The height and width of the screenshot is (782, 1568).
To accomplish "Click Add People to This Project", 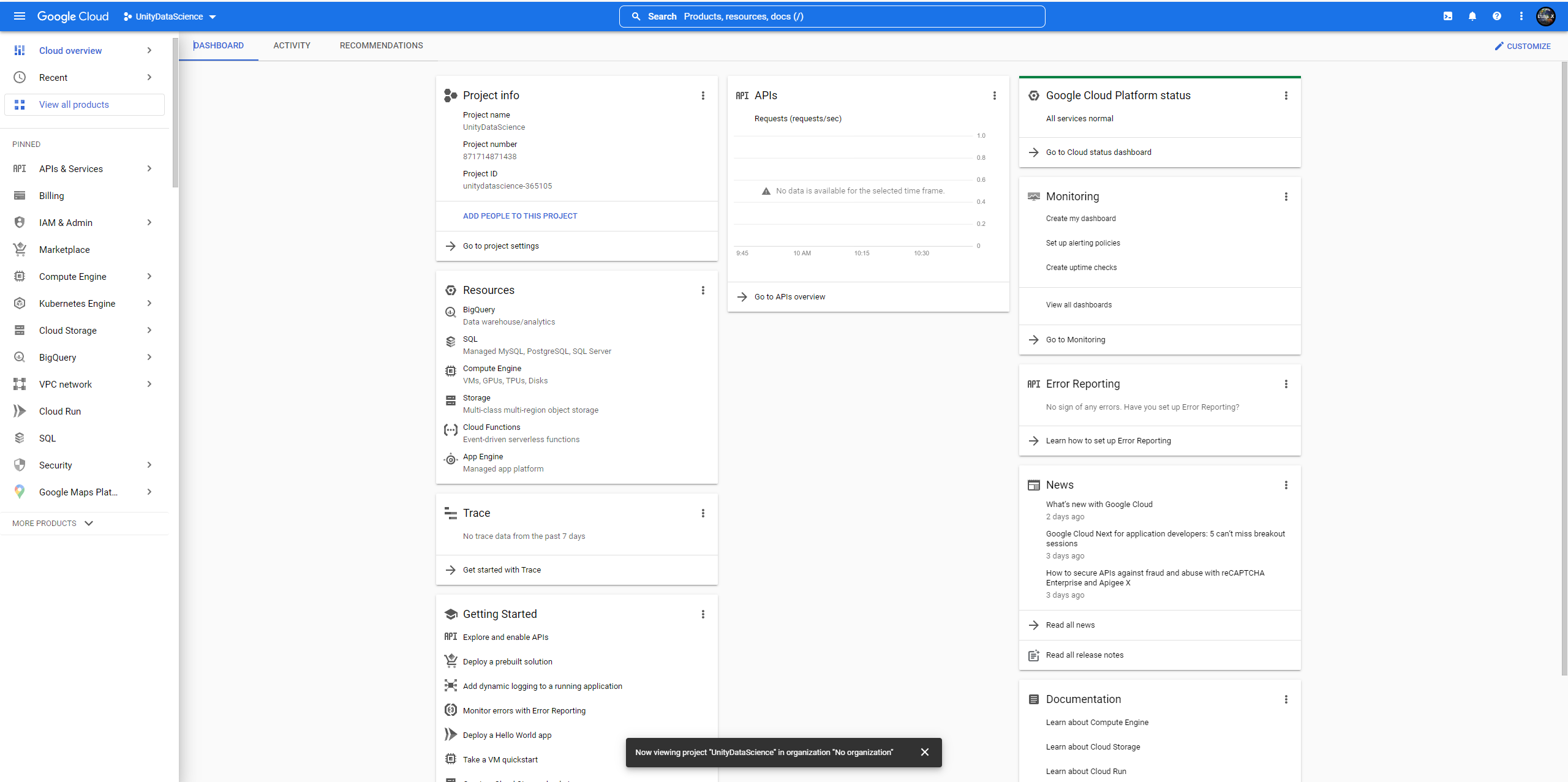I will [x=520, y=216].
